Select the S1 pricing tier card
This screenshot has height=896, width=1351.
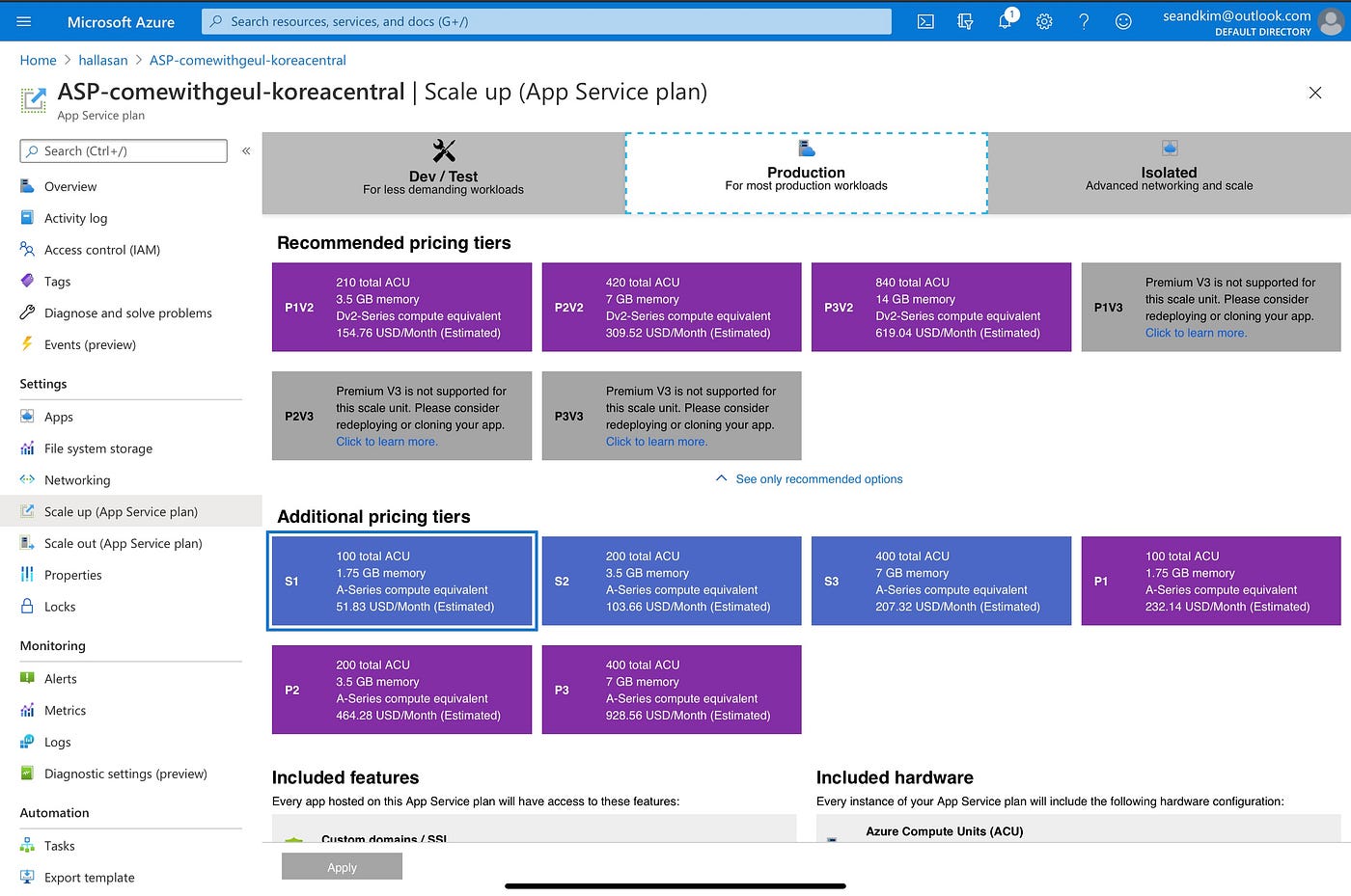tap(401, 581)
